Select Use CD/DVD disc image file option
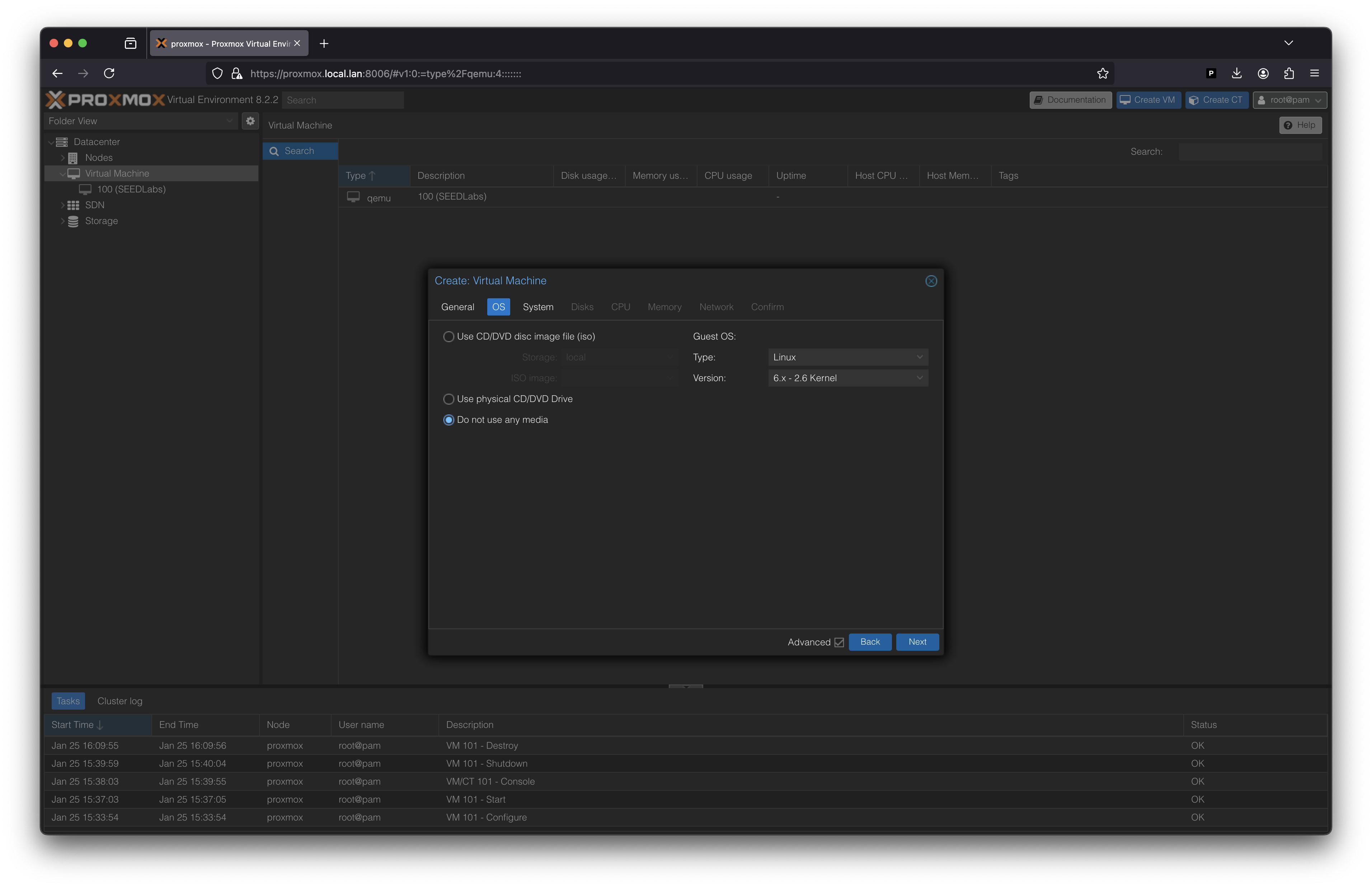The image size is (1372, 888). point(448,337)
